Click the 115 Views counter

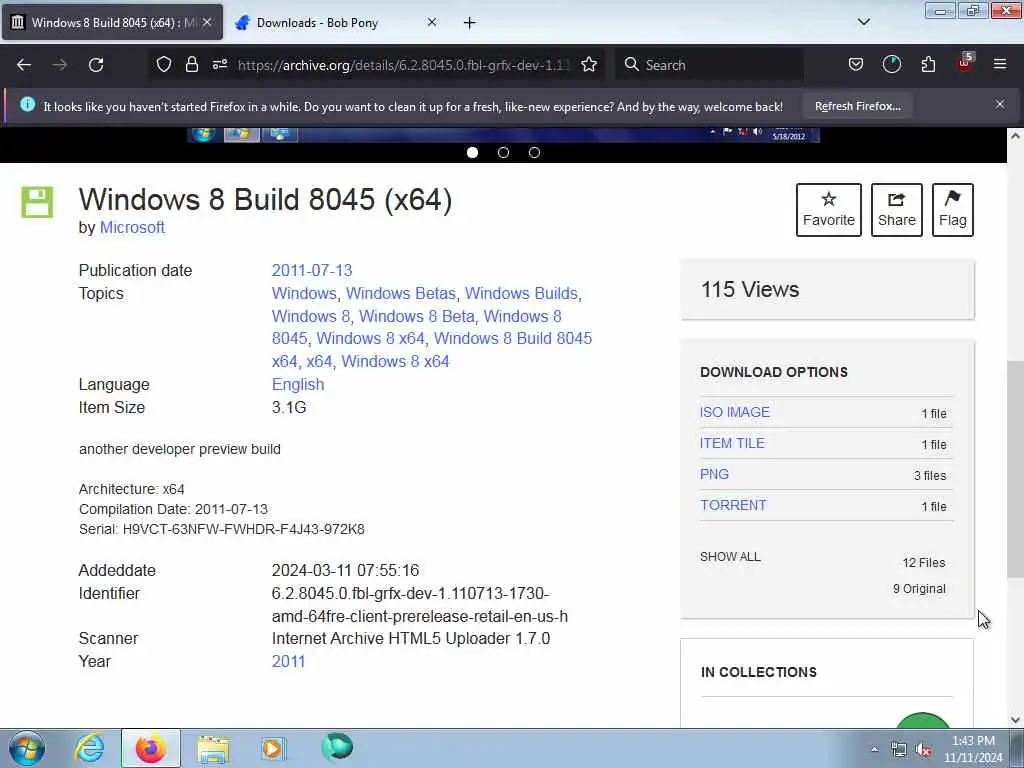(750, 289)
